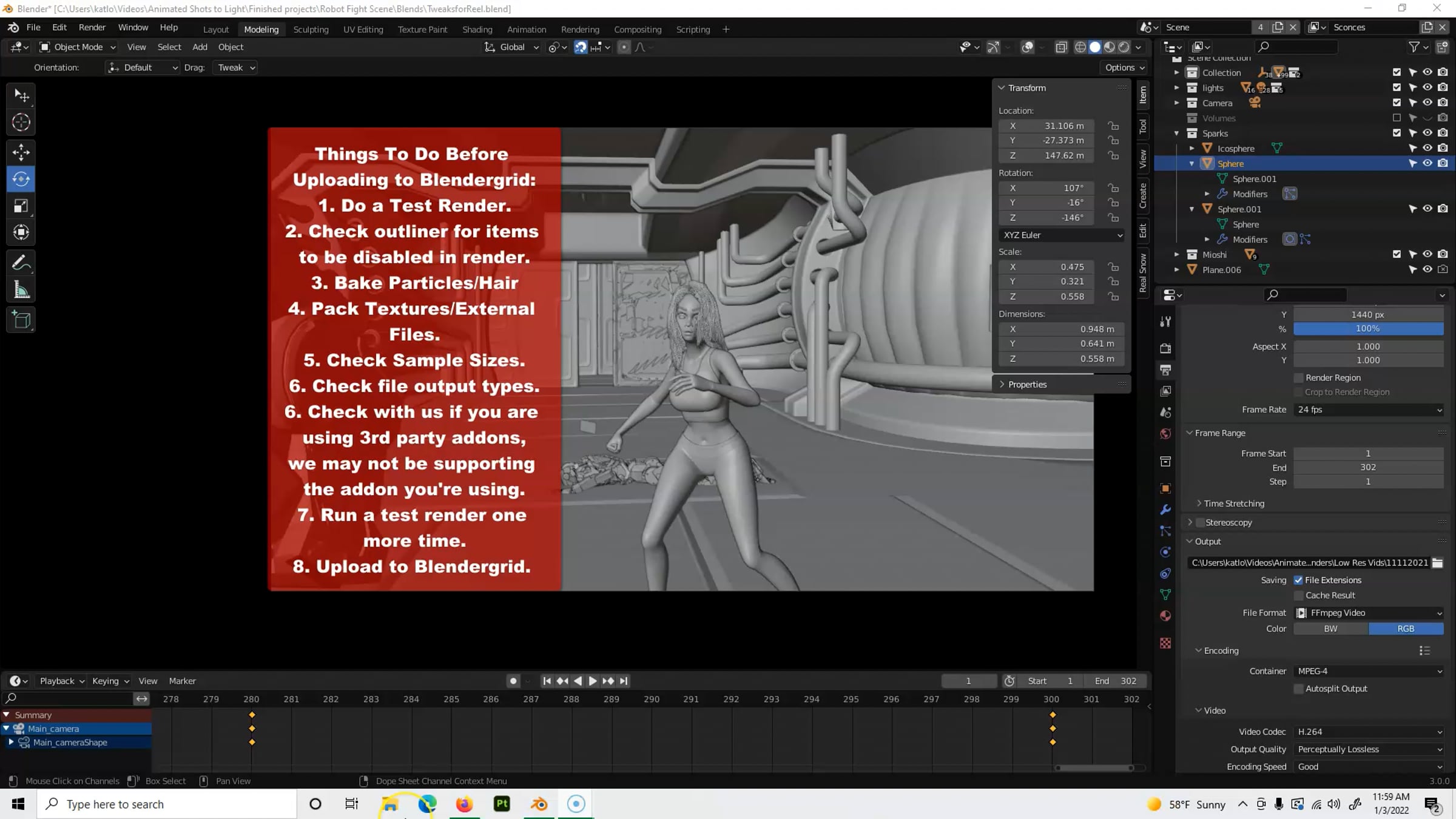This screenshot has height=819, width=1456.
Task: Open the Frame Rate 24 fps dropdown
Action: click(1368, 409)
